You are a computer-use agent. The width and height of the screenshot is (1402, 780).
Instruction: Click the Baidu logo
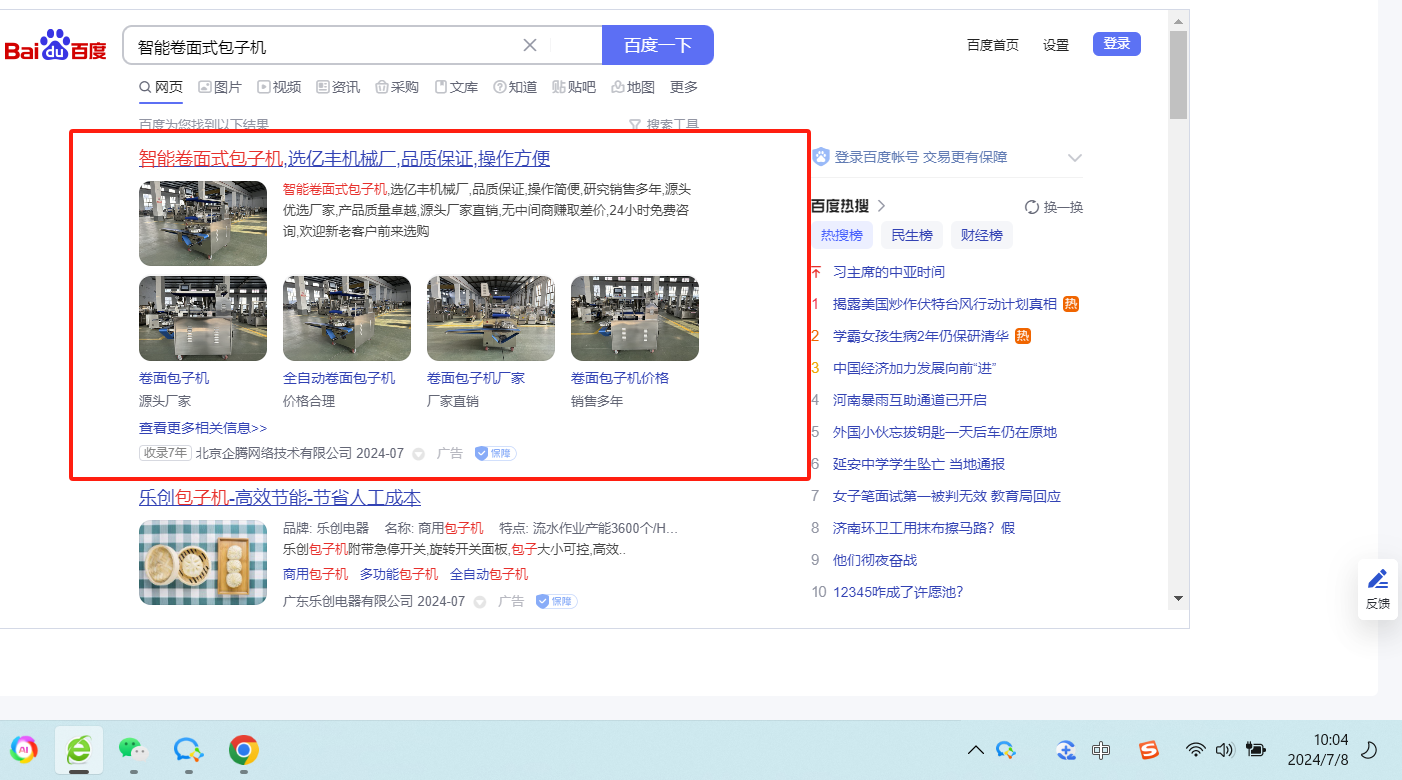56,46
